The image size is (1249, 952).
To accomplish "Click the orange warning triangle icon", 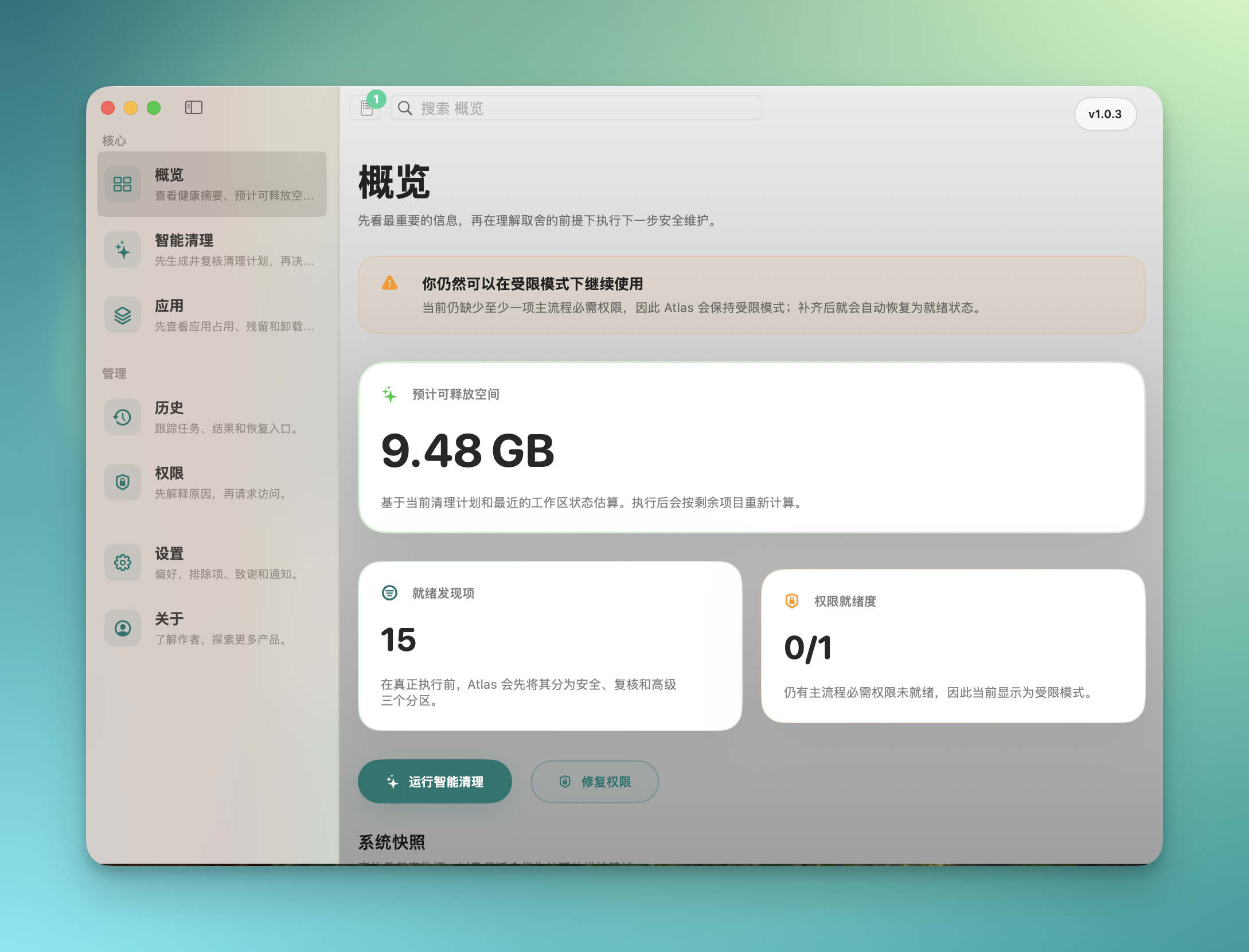I will (x=390, y=283).
